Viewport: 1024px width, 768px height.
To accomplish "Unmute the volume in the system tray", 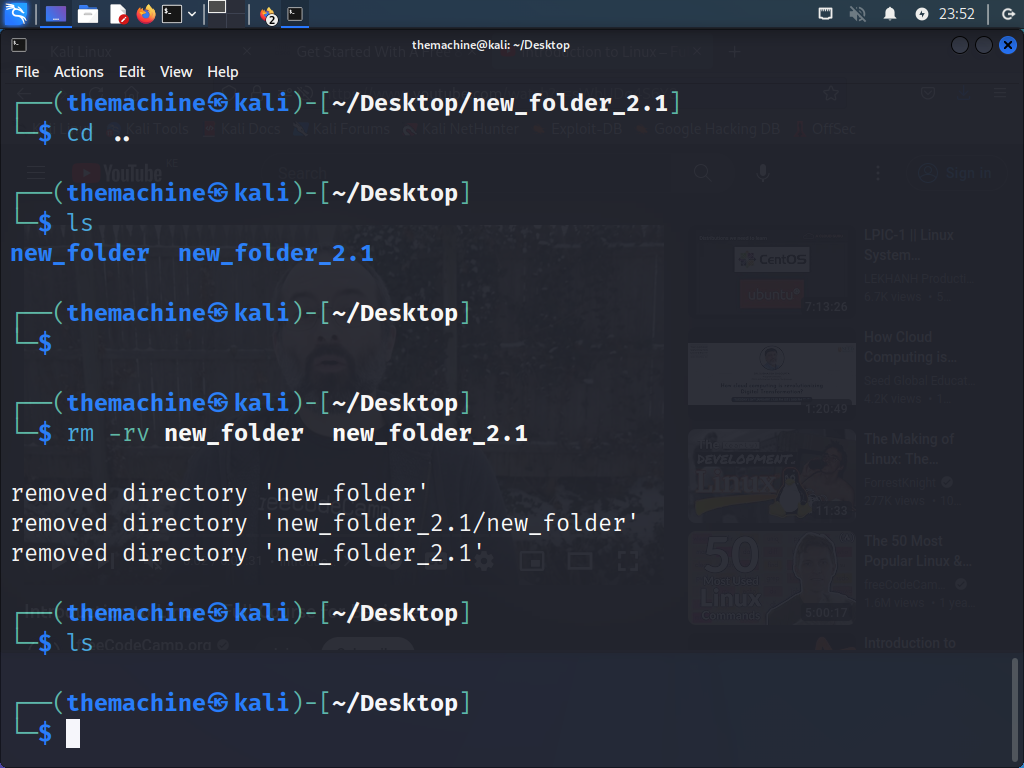I will tap(857, 14).
